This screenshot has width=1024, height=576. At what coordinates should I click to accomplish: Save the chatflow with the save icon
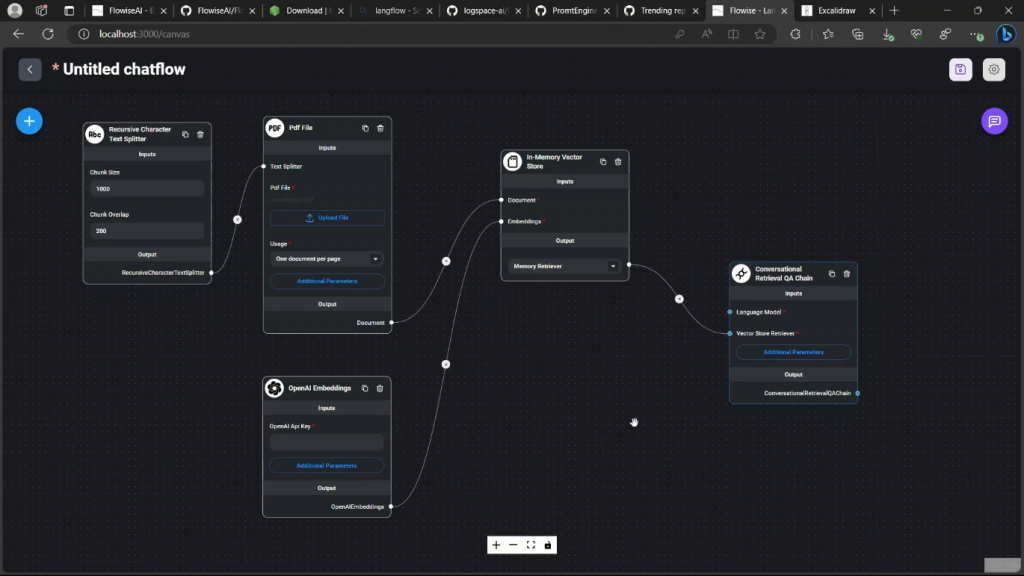pyautogui.click(x=960, y=69)
